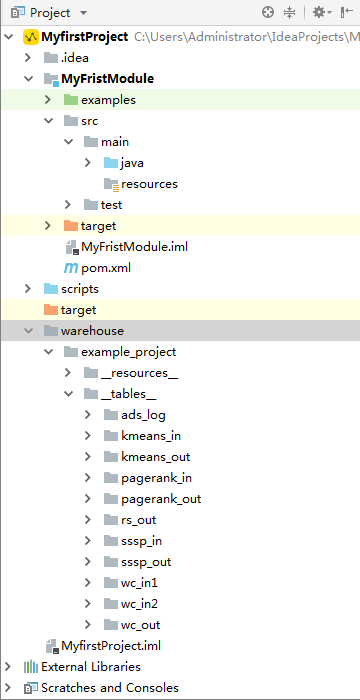Click the External Libraries icon
The width and height of the screenshot is (360, 700).
point(30,667)
